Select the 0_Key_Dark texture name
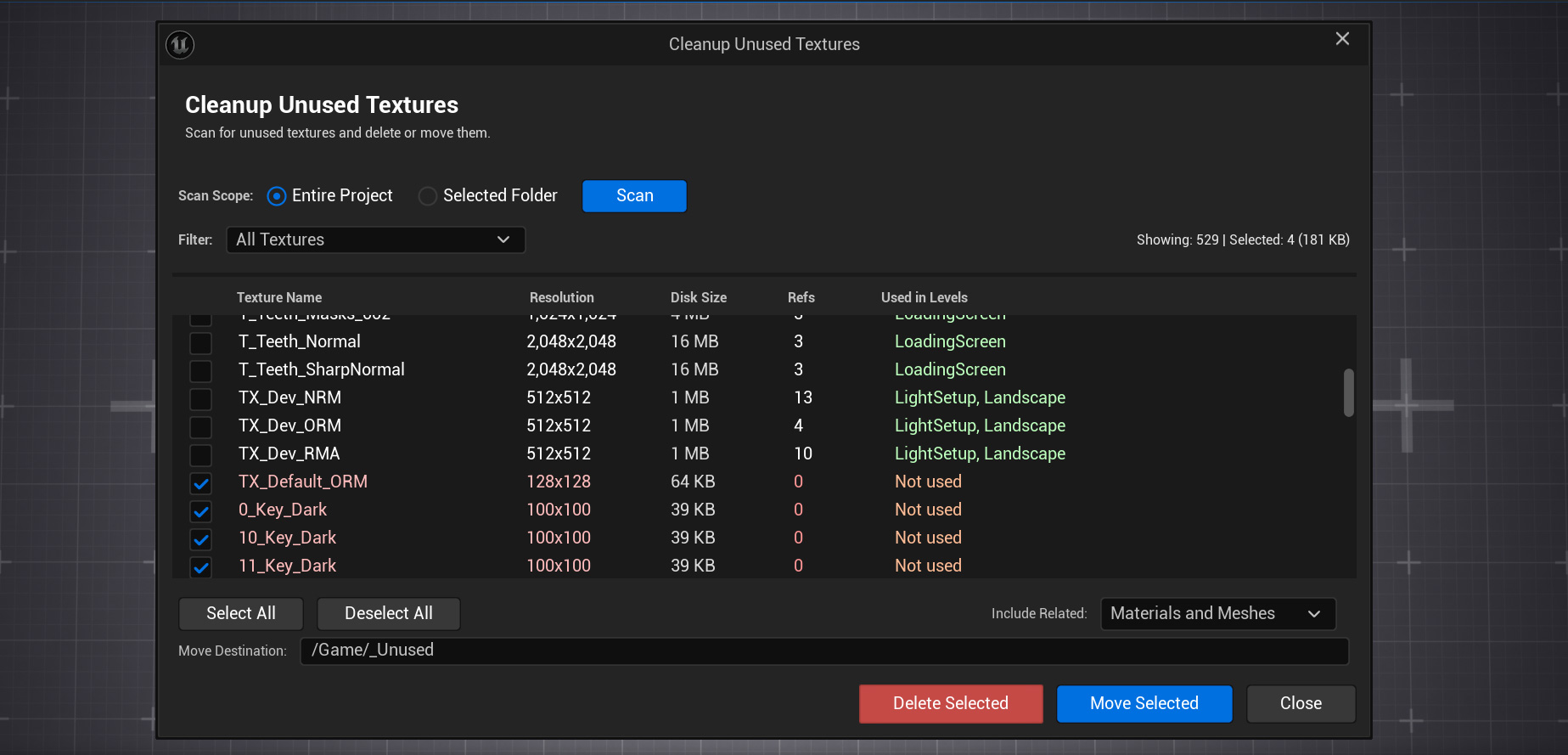Screen dimensions: 1568x755 283,510
